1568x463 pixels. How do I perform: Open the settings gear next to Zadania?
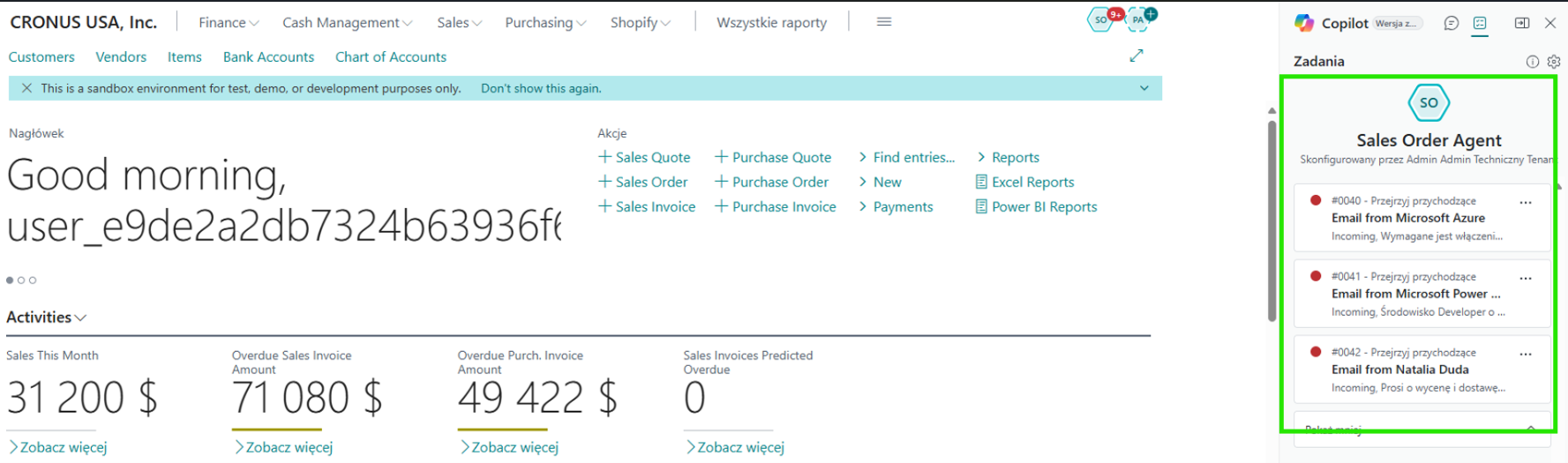point(1554,62)
